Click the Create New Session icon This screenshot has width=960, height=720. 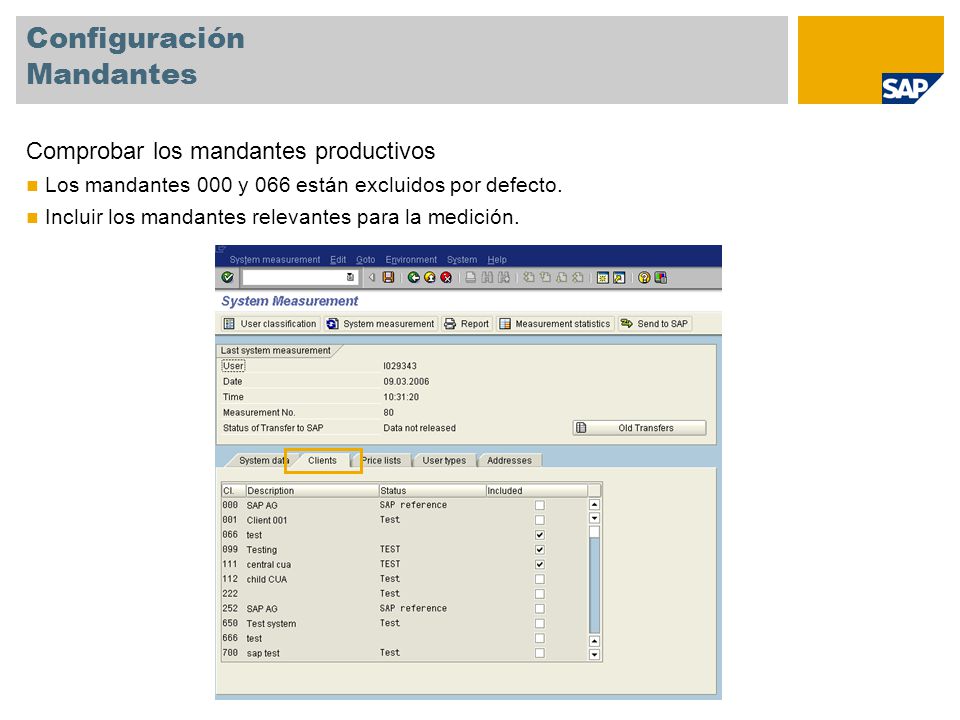602,278
